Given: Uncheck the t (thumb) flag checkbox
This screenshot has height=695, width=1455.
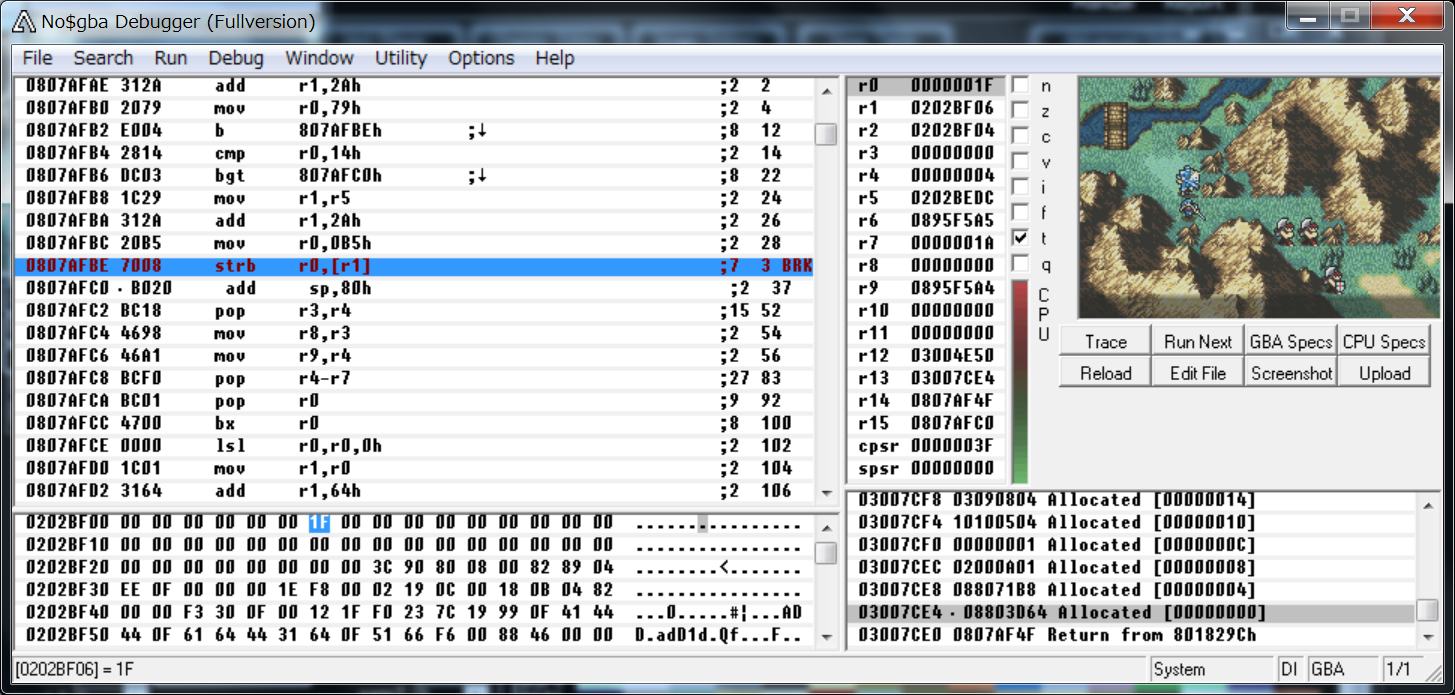Looking at the screenshot, I should (x=1020, y=238).
